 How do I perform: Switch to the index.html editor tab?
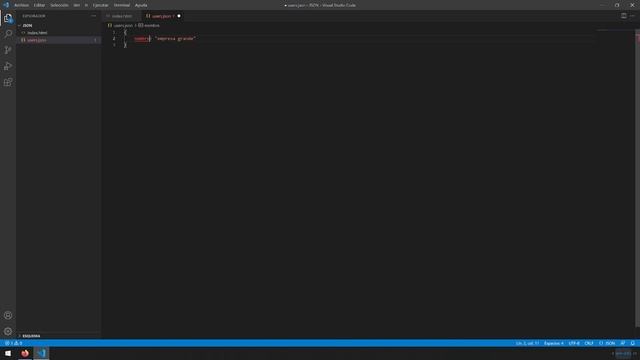(121, 16)
